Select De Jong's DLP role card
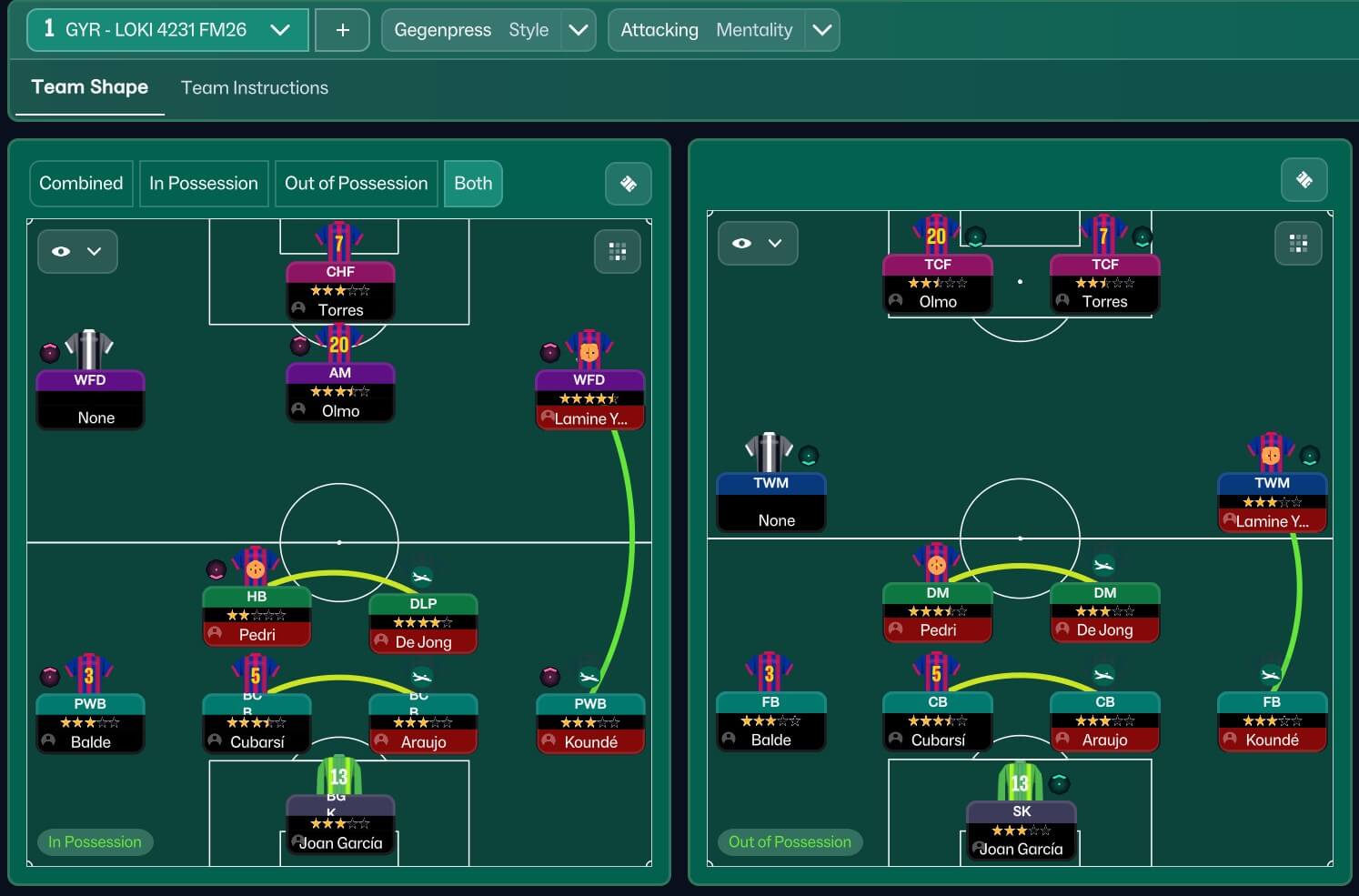 (423, 623)
